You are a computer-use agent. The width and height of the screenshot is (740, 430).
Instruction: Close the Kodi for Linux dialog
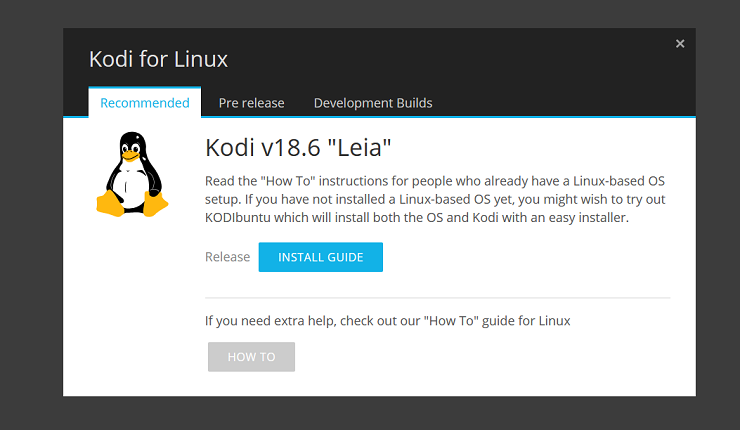[x=680, y=44]
